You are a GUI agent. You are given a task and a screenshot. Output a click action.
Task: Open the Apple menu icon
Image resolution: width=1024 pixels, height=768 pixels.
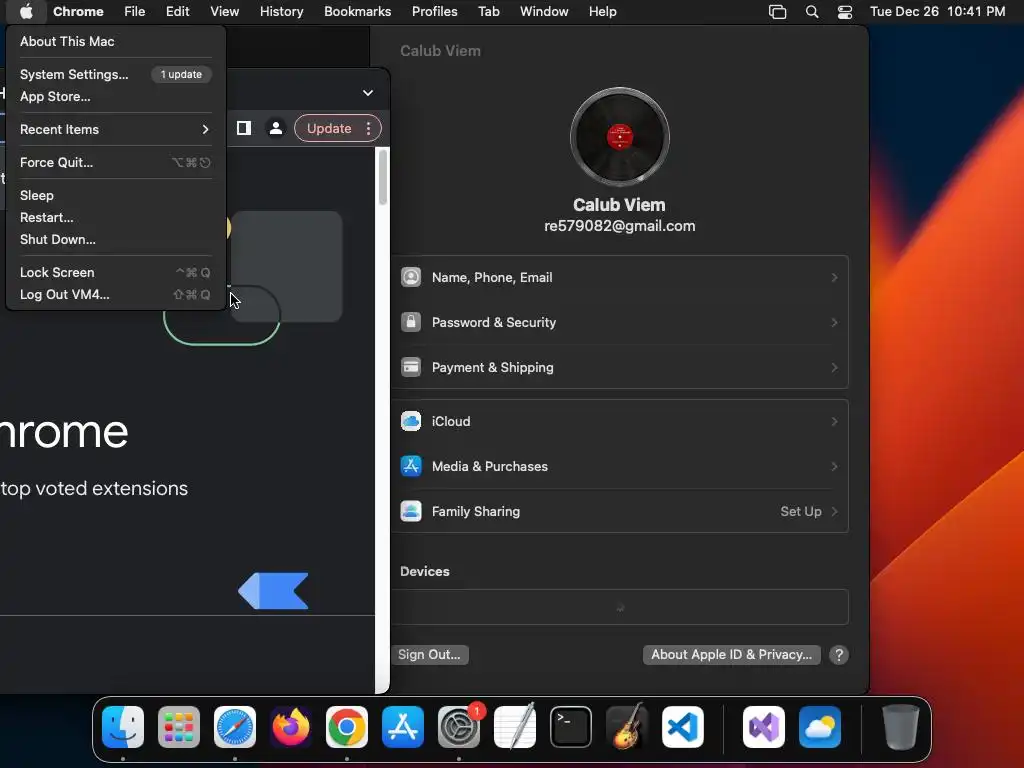click(26, 11)
